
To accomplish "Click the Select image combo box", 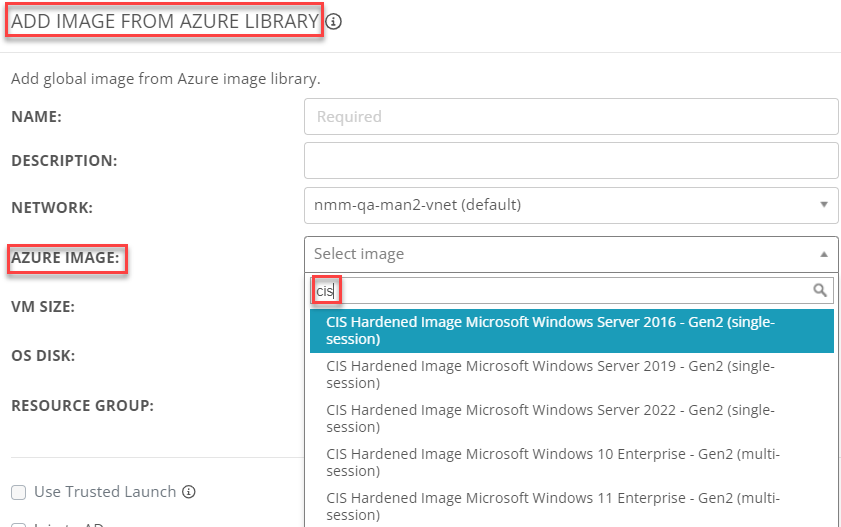I will [x=571, y=254].
